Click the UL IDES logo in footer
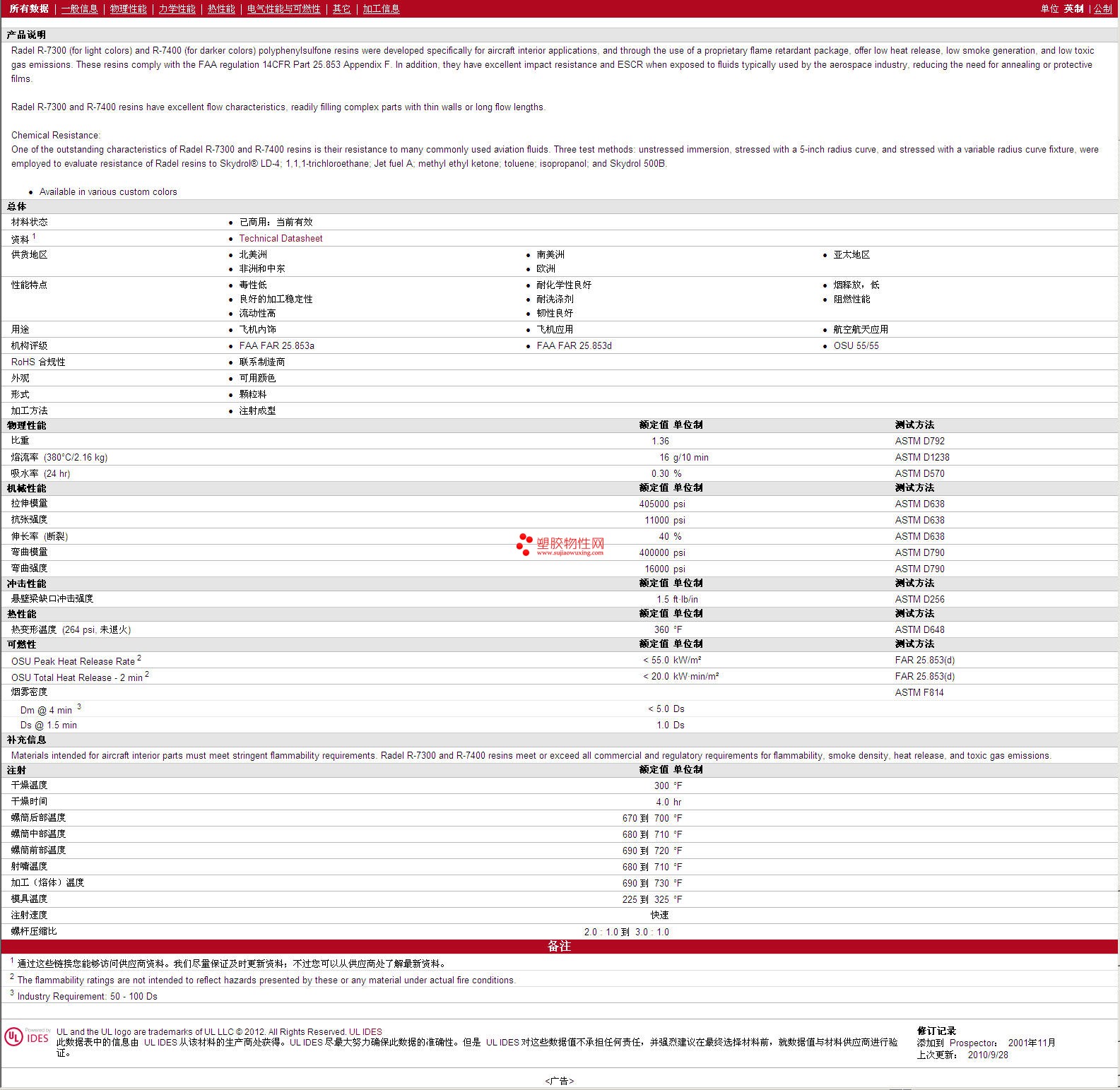 pos(27,1036)
